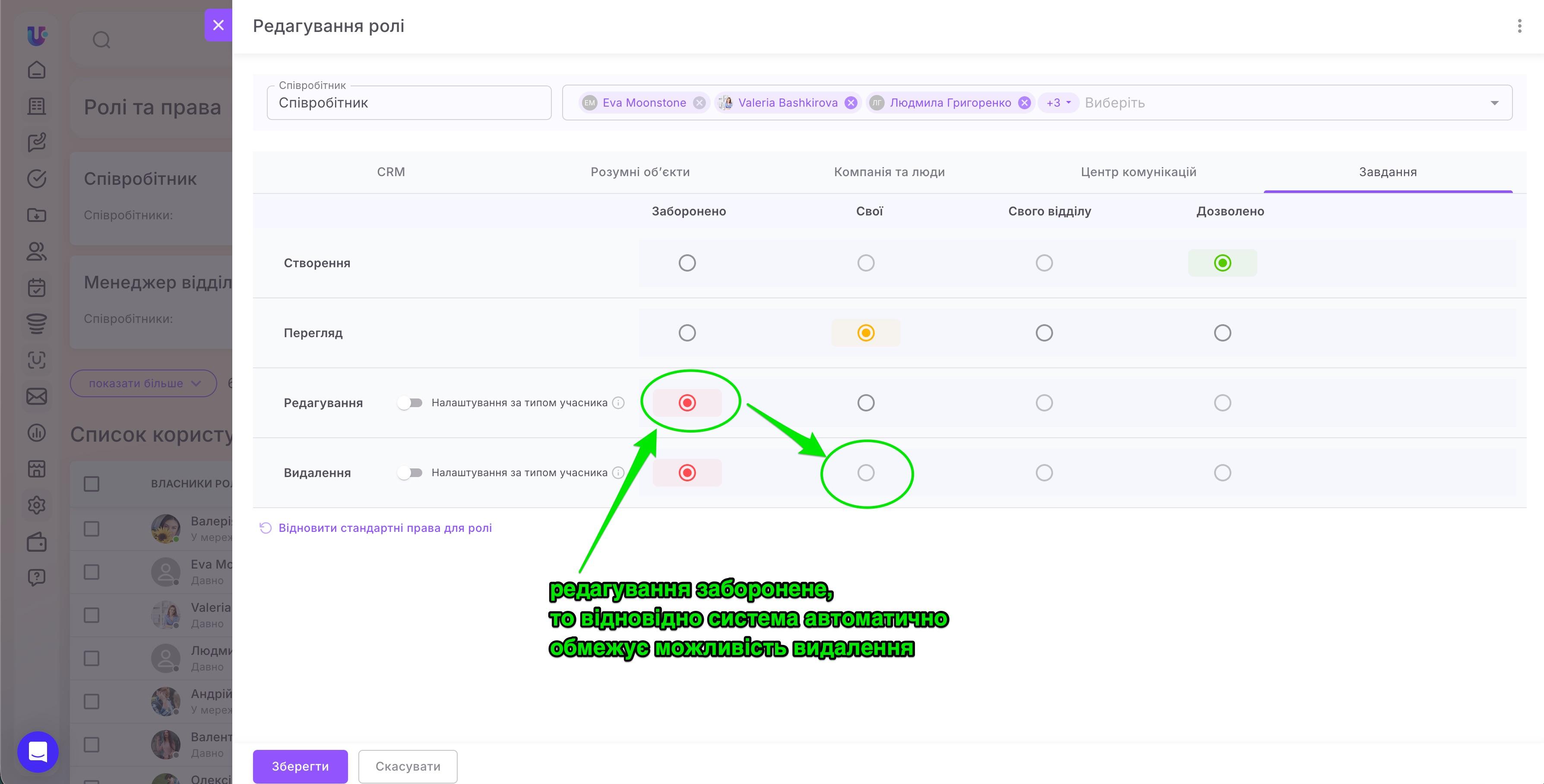This screenshot has width=1544, height=784.
Task: Select Заборонено for Перегляд
Action: point(687,333)
